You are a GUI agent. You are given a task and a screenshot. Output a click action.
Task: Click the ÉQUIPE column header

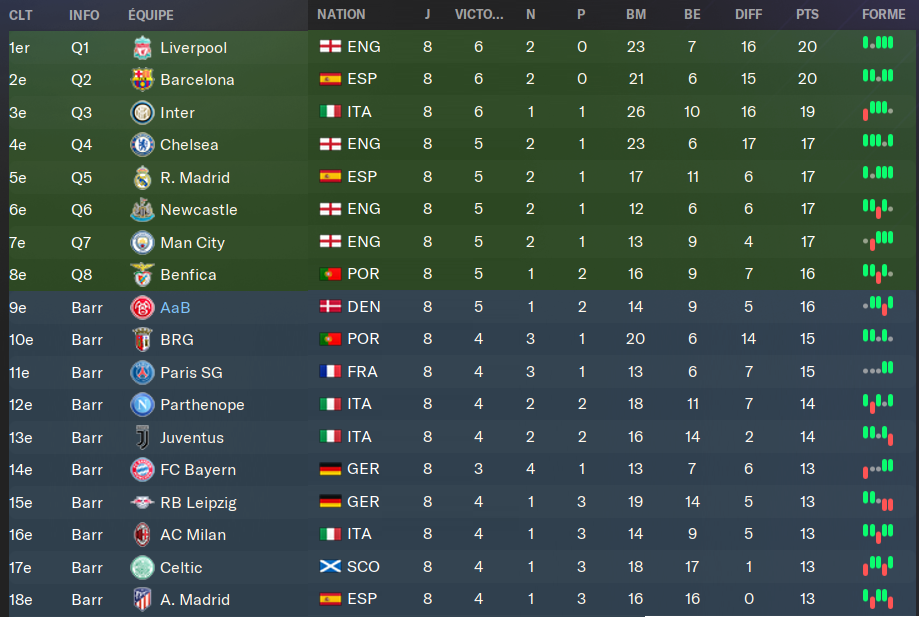coord(151,15)
